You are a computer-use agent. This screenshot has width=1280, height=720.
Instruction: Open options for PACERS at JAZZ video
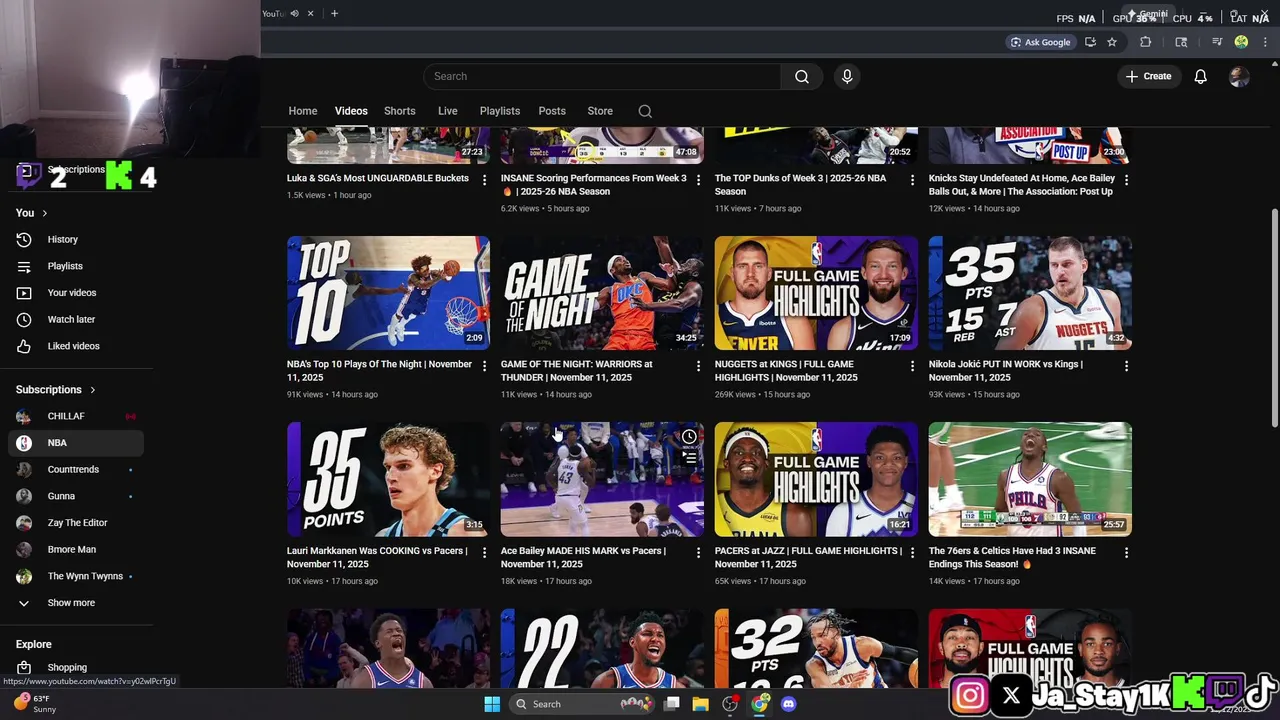click(912, 552)
